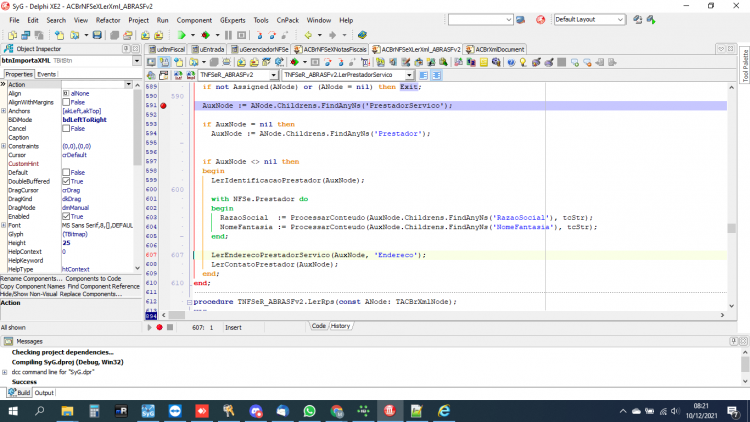Click the blue help question mark icon in the editor toolbar
750x422 pixels.
511,62
